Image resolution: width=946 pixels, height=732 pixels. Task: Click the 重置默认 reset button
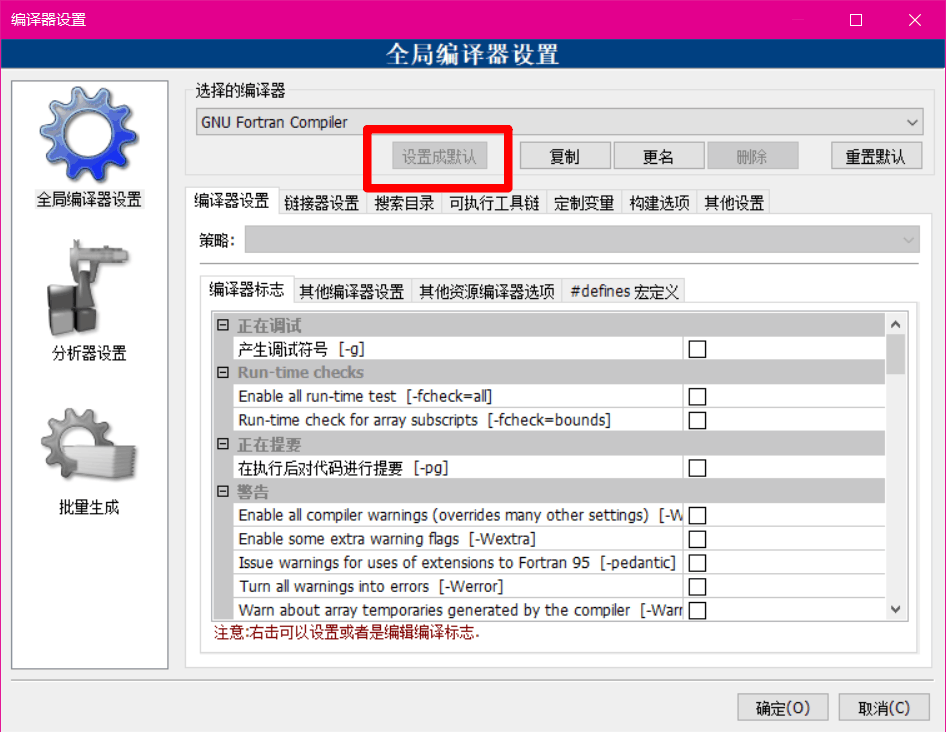tap(875, 156)
